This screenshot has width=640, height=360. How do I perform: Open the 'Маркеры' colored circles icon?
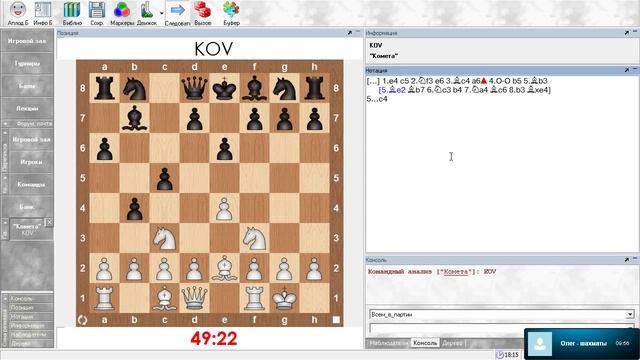click(122, 13)
